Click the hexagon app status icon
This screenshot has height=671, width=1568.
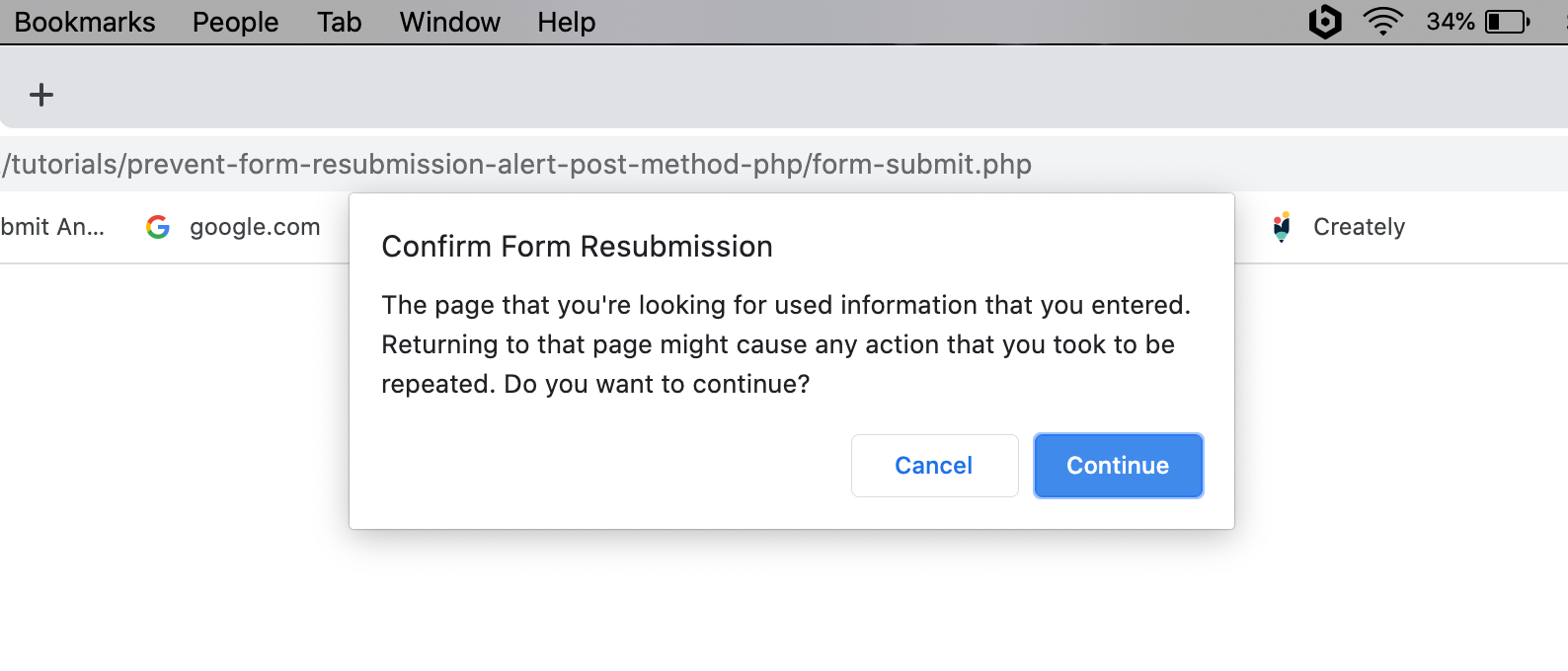tap(1324, 21)
